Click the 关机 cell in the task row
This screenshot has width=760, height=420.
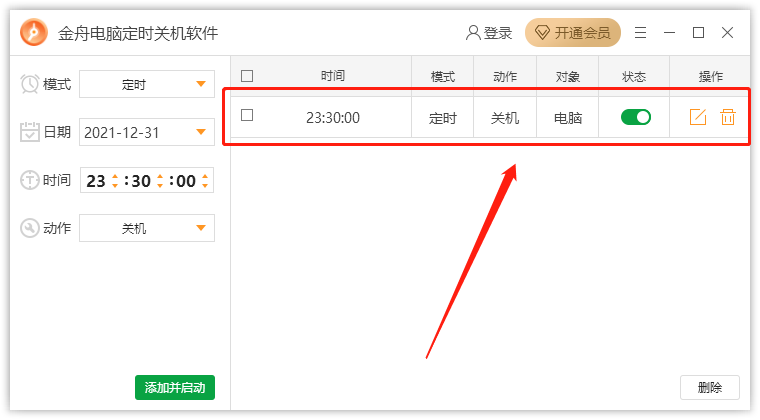tap(505, 118)
